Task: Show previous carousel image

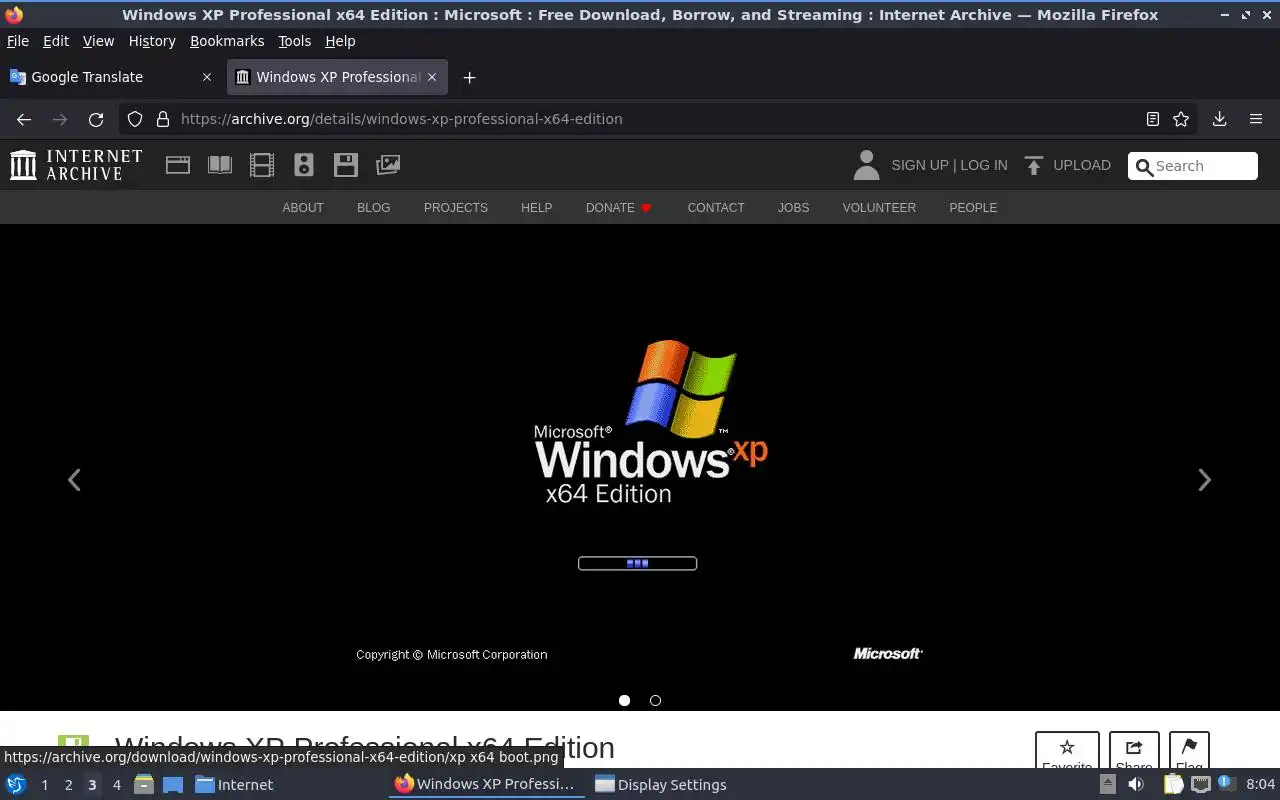Action: tap(74, 480)
